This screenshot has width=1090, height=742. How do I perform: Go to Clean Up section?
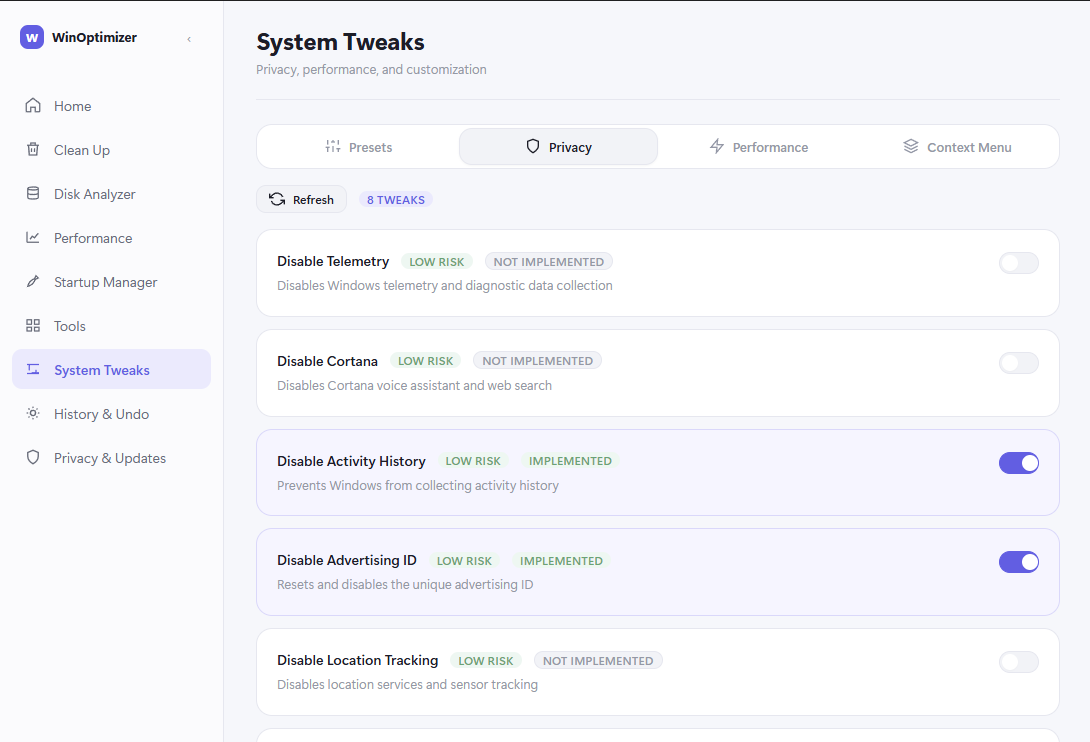[82, 150]
